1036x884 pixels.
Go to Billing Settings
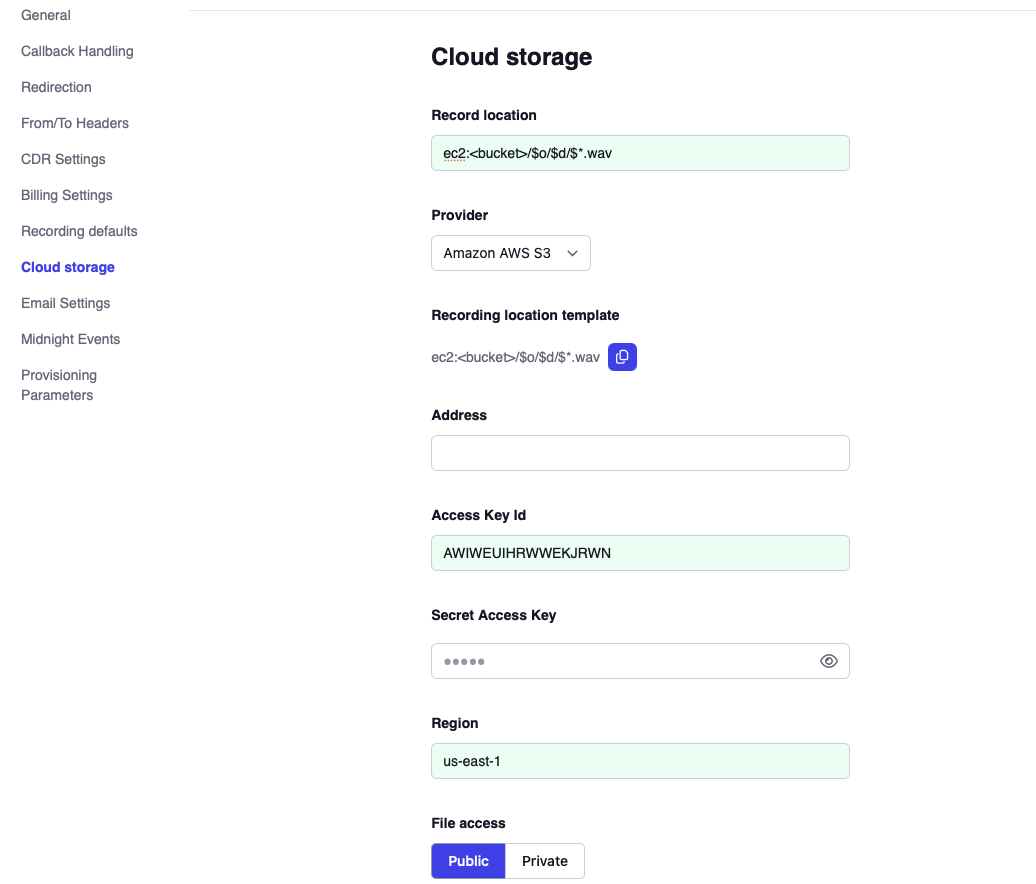66,195
